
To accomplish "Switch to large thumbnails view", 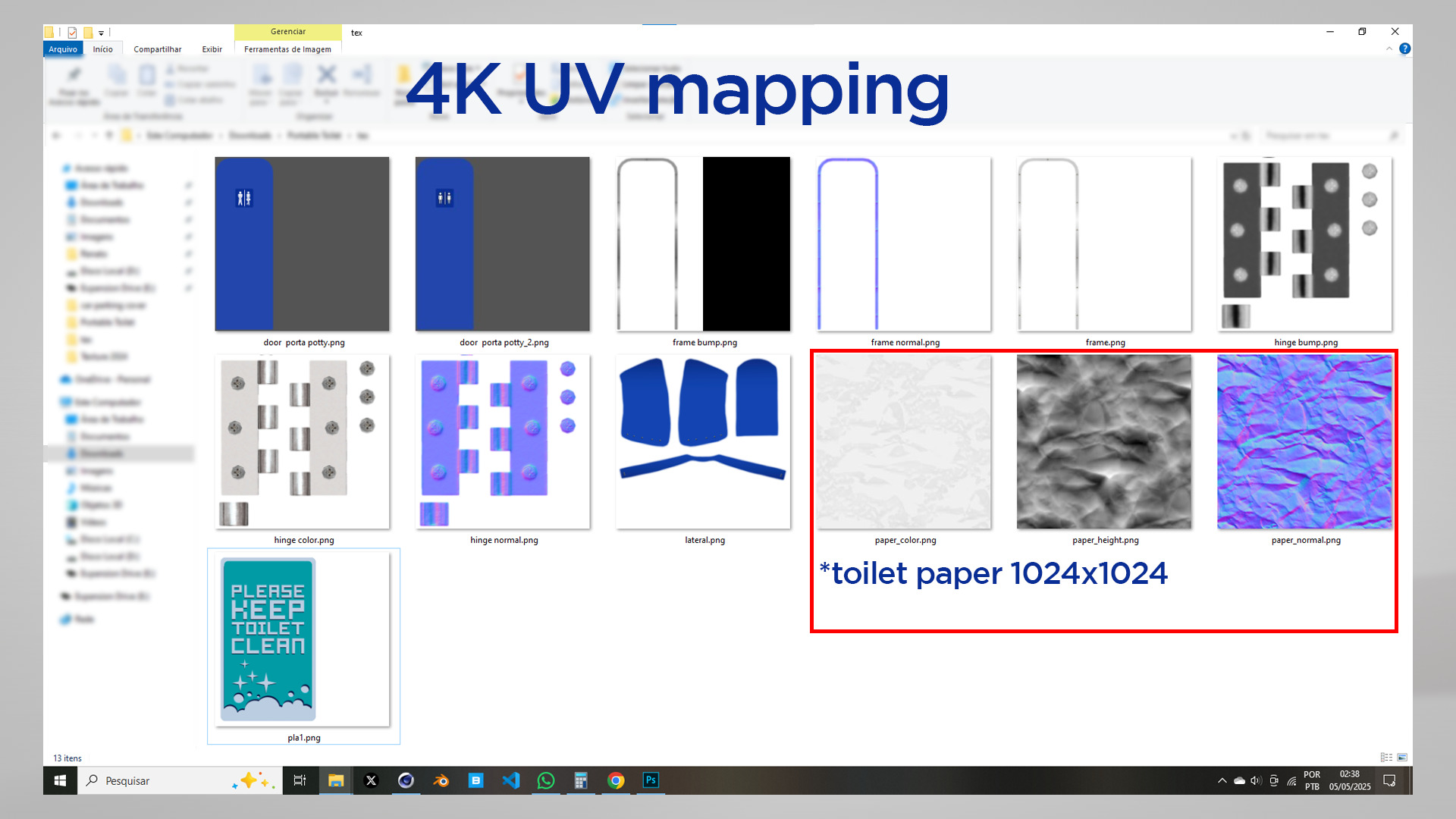I will [1402, 758].
